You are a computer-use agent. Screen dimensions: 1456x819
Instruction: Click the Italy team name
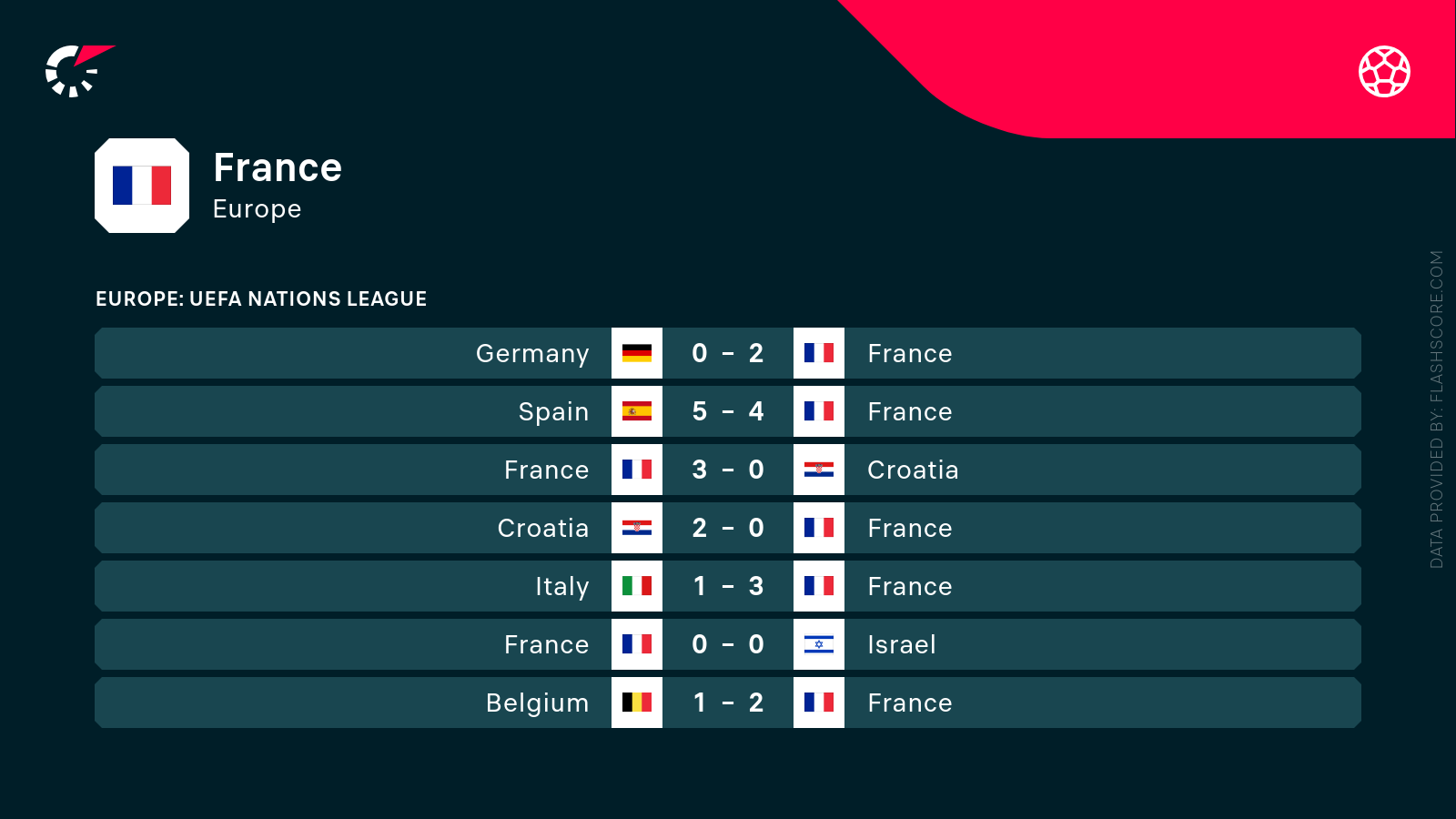pyautogui.click(x=561, y=587)
